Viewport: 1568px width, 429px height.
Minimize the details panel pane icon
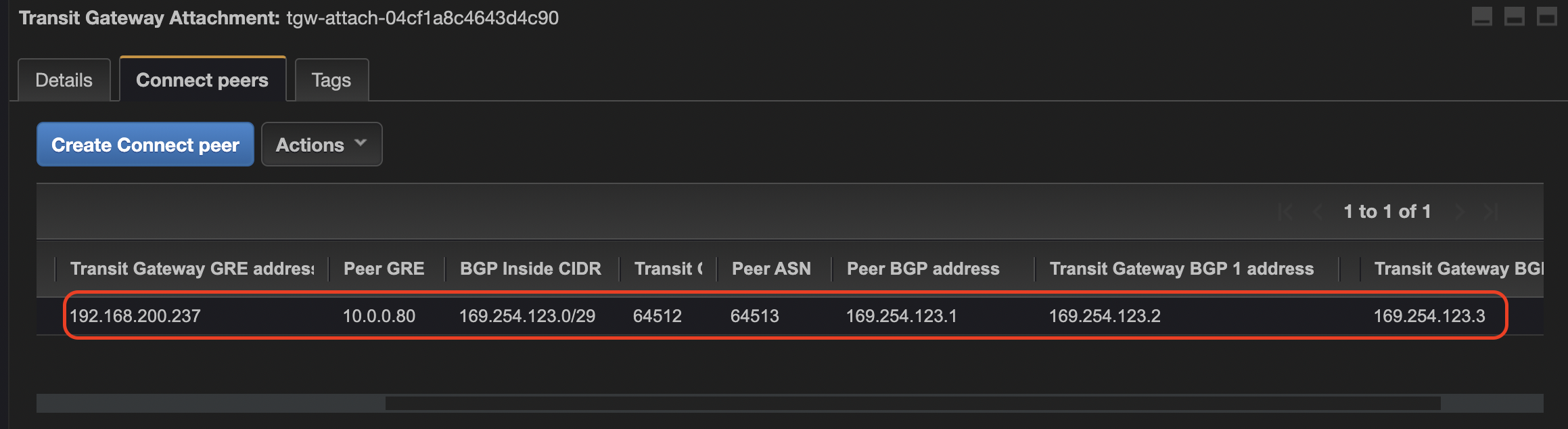click(x=1482, y=16)
